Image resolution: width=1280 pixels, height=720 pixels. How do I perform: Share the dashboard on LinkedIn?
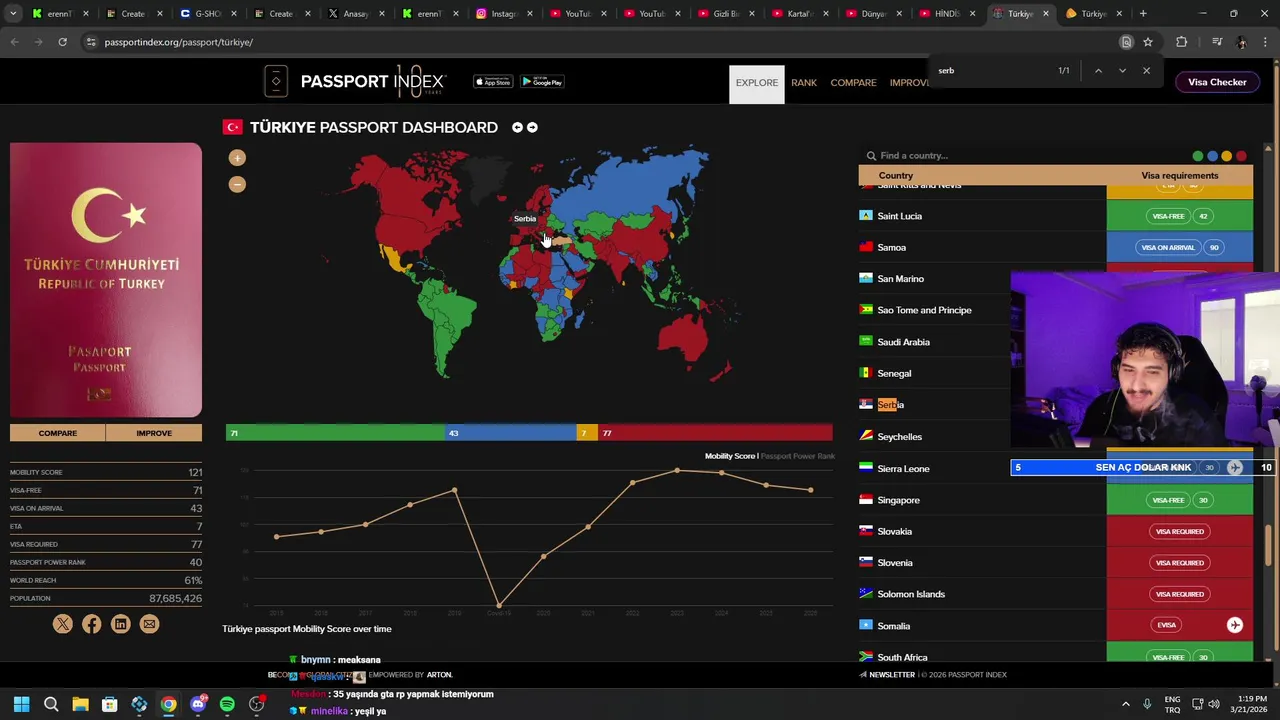click(x=121, y=624)
